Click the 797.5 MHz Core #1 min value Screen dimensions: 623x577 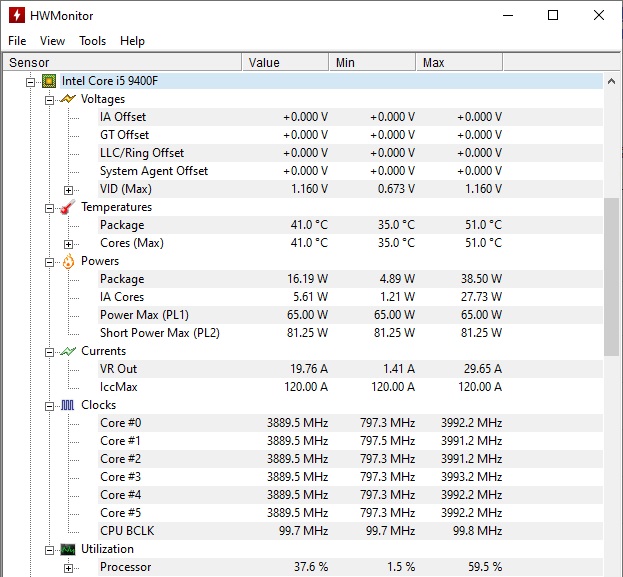pos(387,441)
